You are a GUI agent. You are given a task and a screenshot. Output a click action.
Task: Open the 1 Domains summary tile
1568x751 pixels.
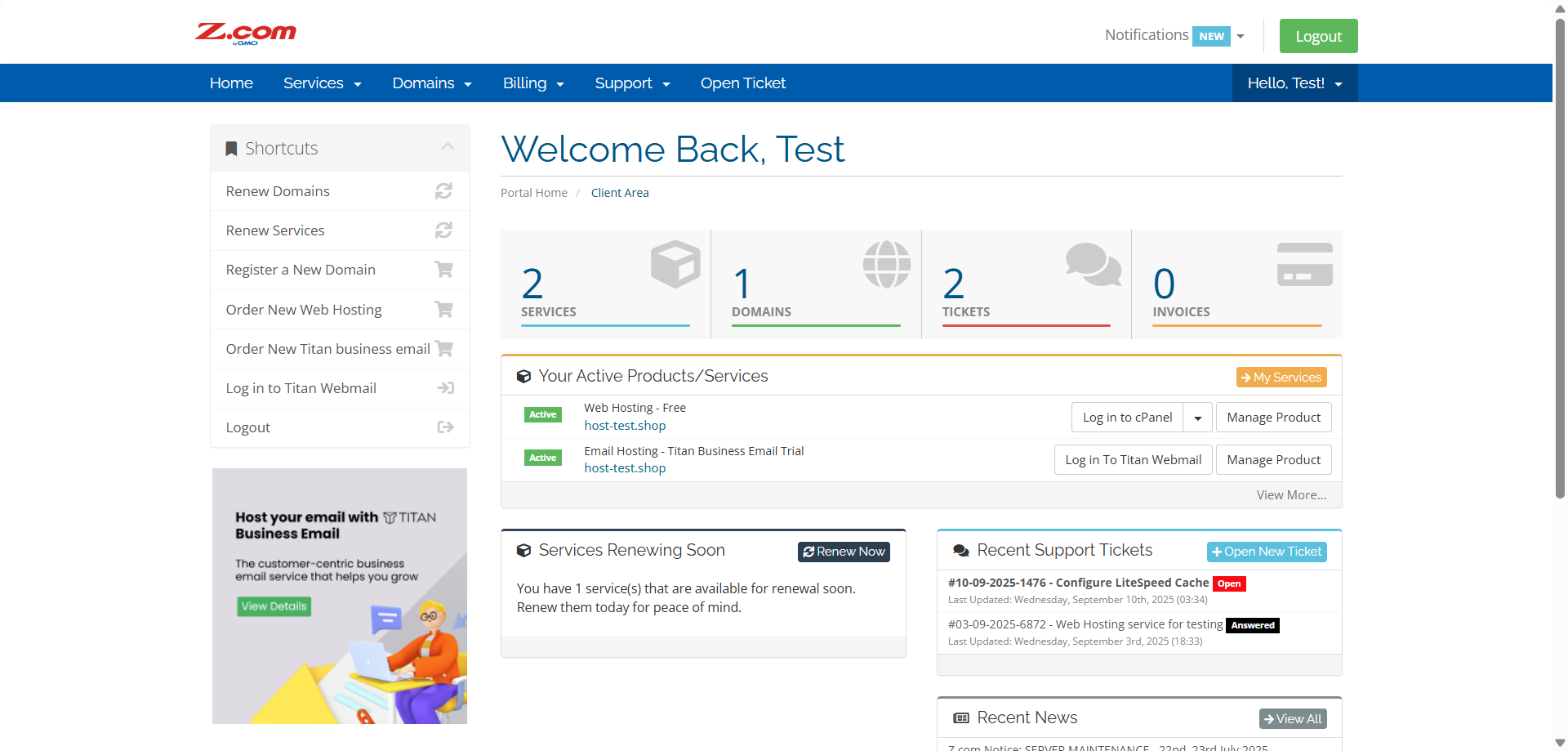pyautogui.click(x=816, y=284)
